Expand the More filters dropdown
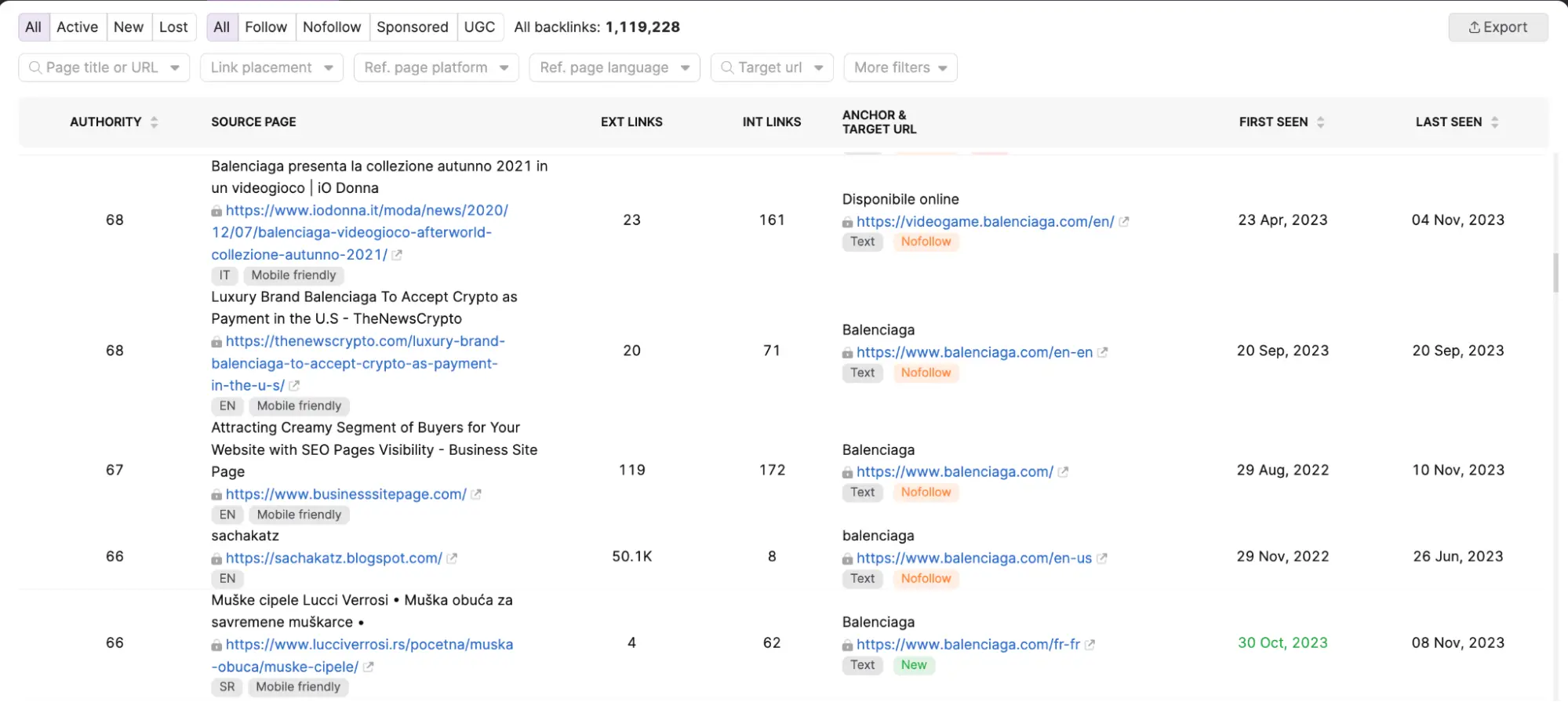Viewport: 1568px width, 702px height. pos(900,68)
